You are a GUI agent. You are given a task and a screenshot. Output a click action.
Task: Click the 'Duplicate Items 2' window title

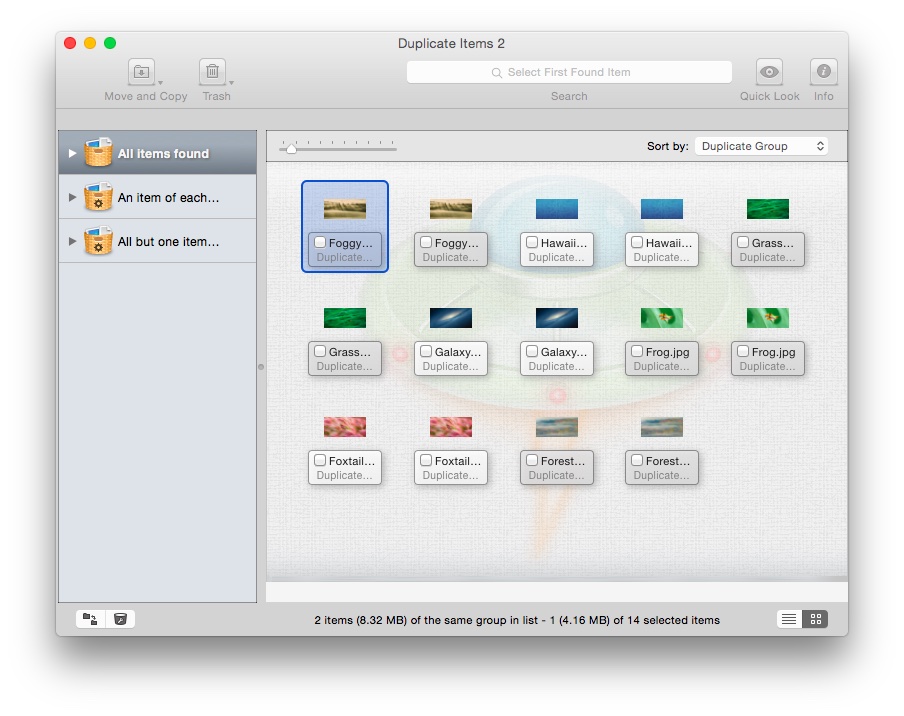(x=451, y=43)
